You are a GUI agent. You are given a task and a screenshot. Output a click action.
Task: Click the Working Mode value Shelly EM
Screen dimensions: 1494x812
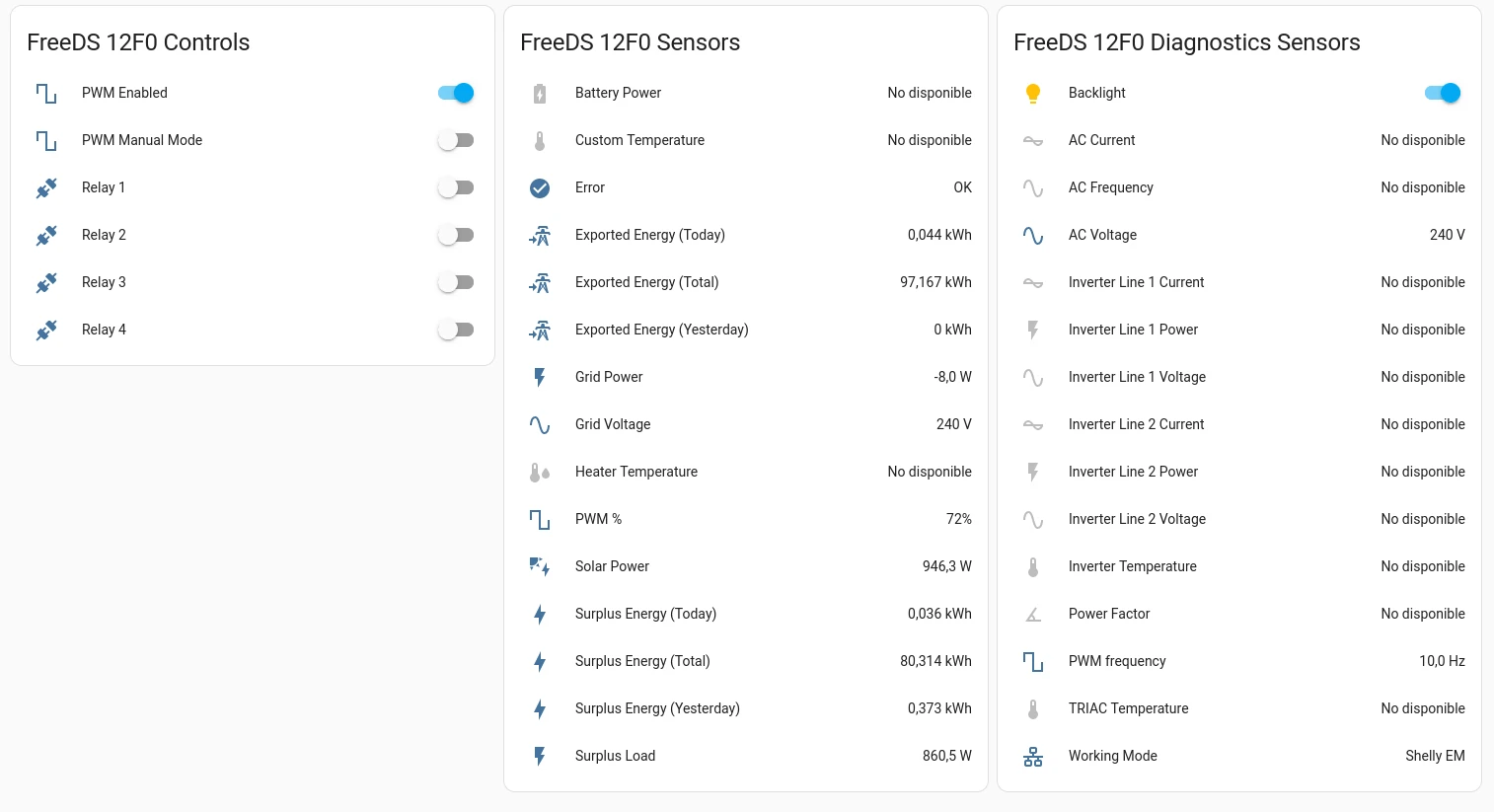point(1436,756)
